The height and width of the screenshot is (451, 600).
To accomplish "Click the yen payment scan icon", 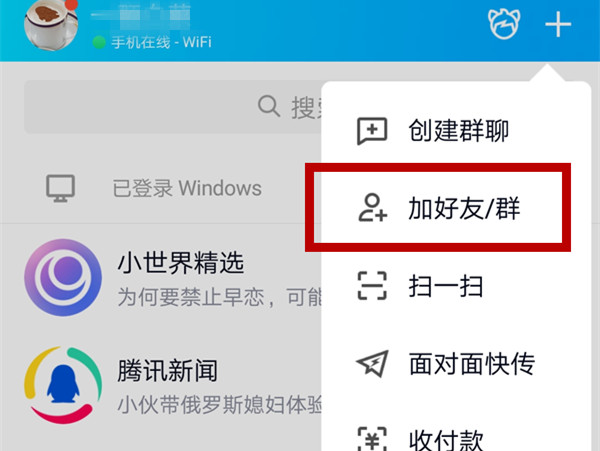I will [372, 439].
